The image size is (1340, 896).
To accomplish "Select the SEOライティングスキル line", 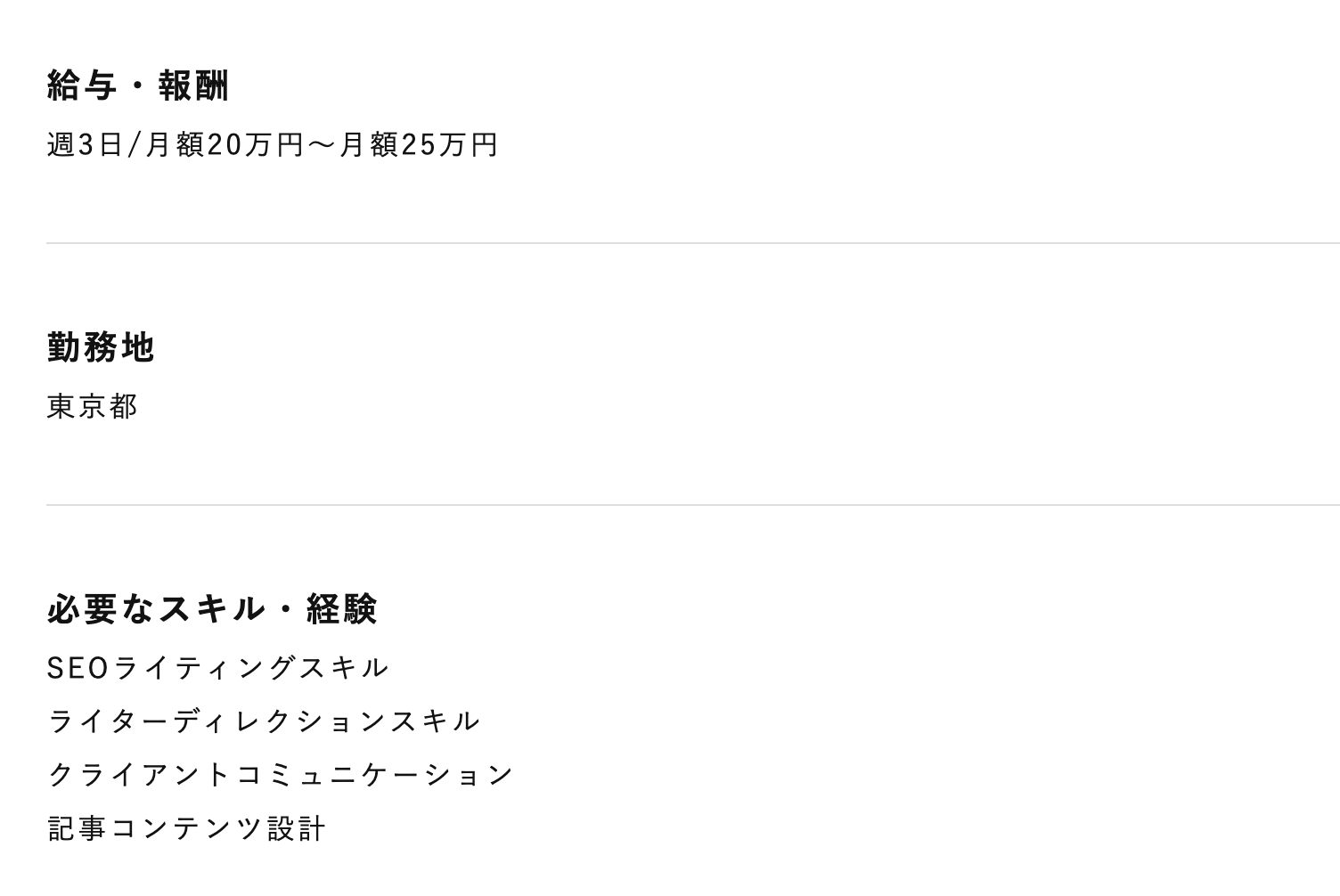I will click(218, 668).
